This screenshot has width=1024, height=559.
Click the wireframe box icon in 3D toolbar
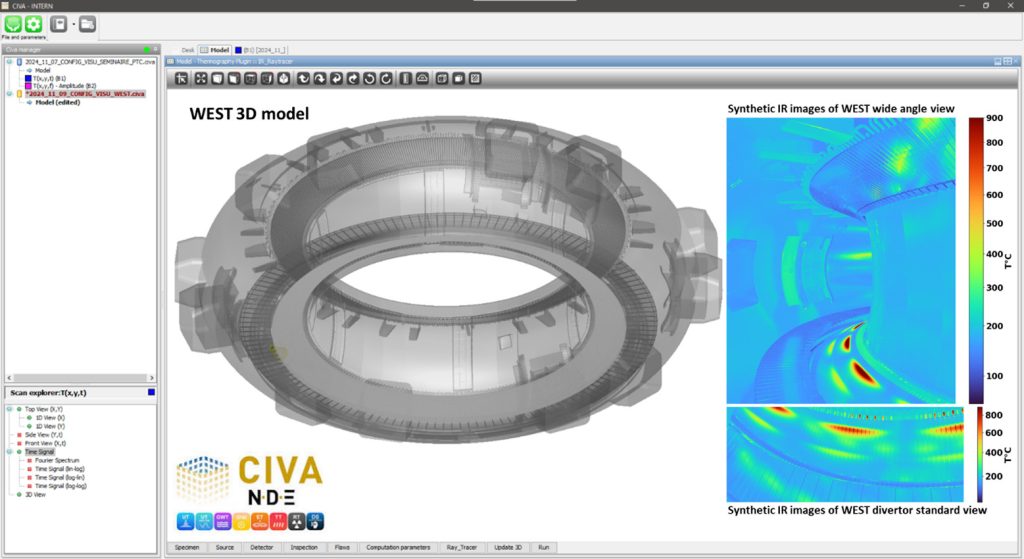(x=442, y=78)
